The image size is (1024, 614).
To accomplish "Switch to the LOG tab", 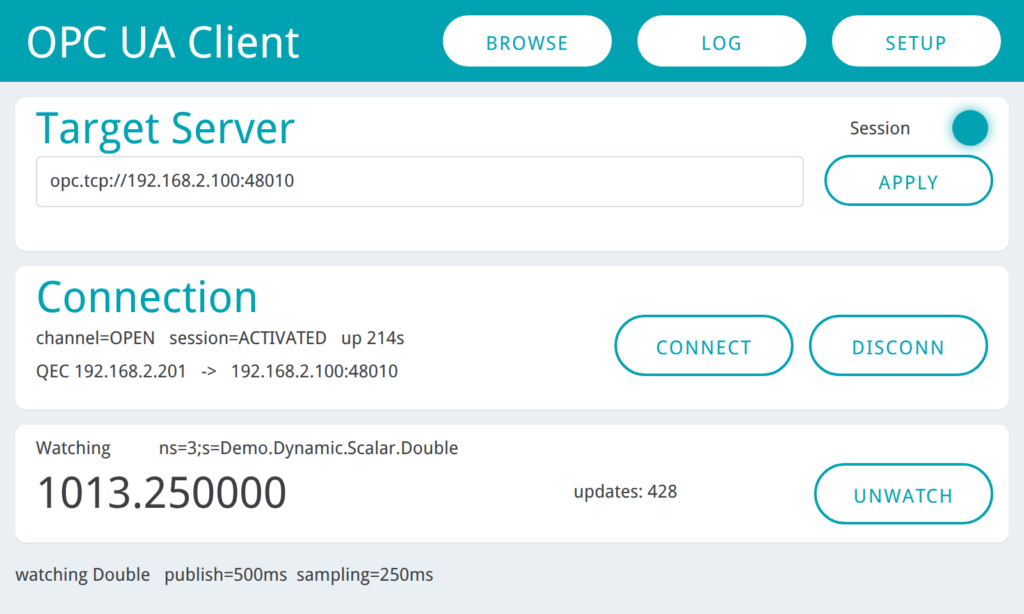I will pyautogui.click(x=722, y=41).
